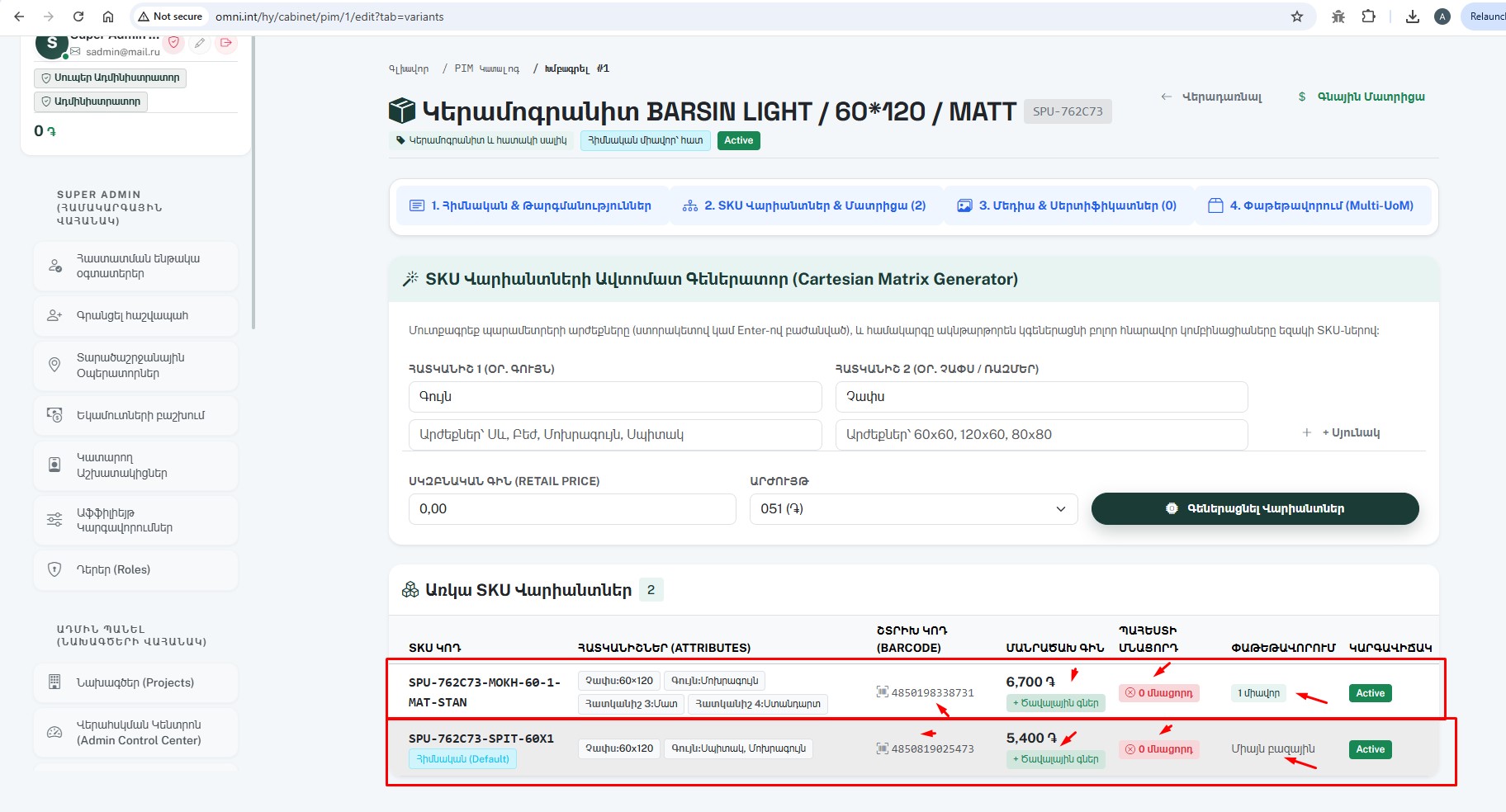The height and width of the screenshot is (812, 1506).
Task: Click the pencil edit profile icon
Action: click(200, 43)
